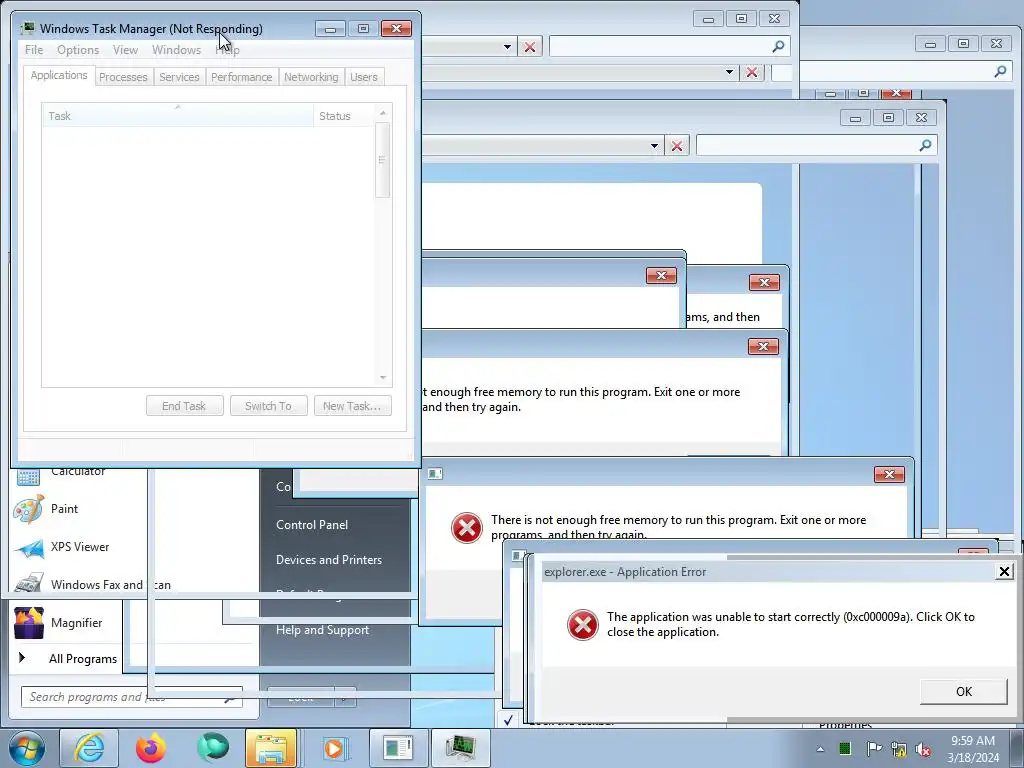
Task: Open Windows menu in Task Manager
Action: tap(176, 50)
